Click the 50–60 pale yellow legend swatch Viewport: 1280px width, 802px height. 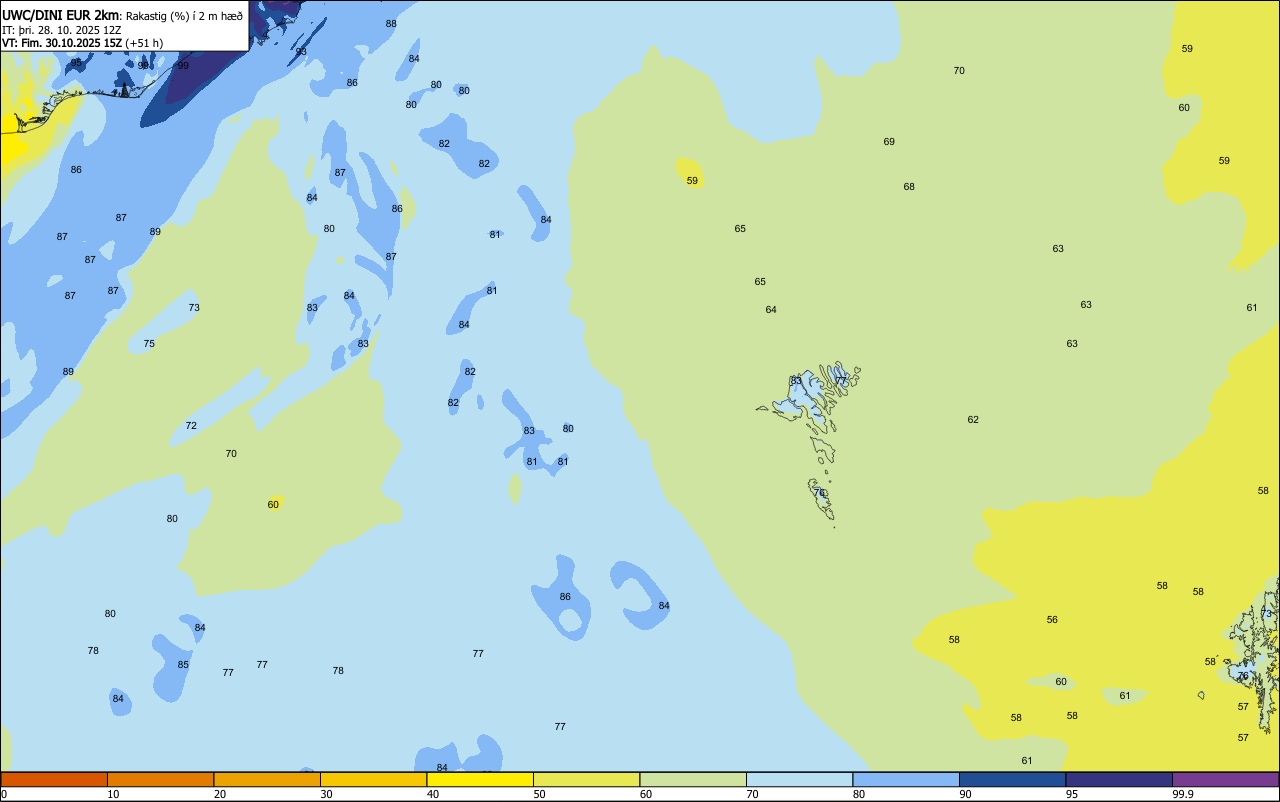[586, 779]
